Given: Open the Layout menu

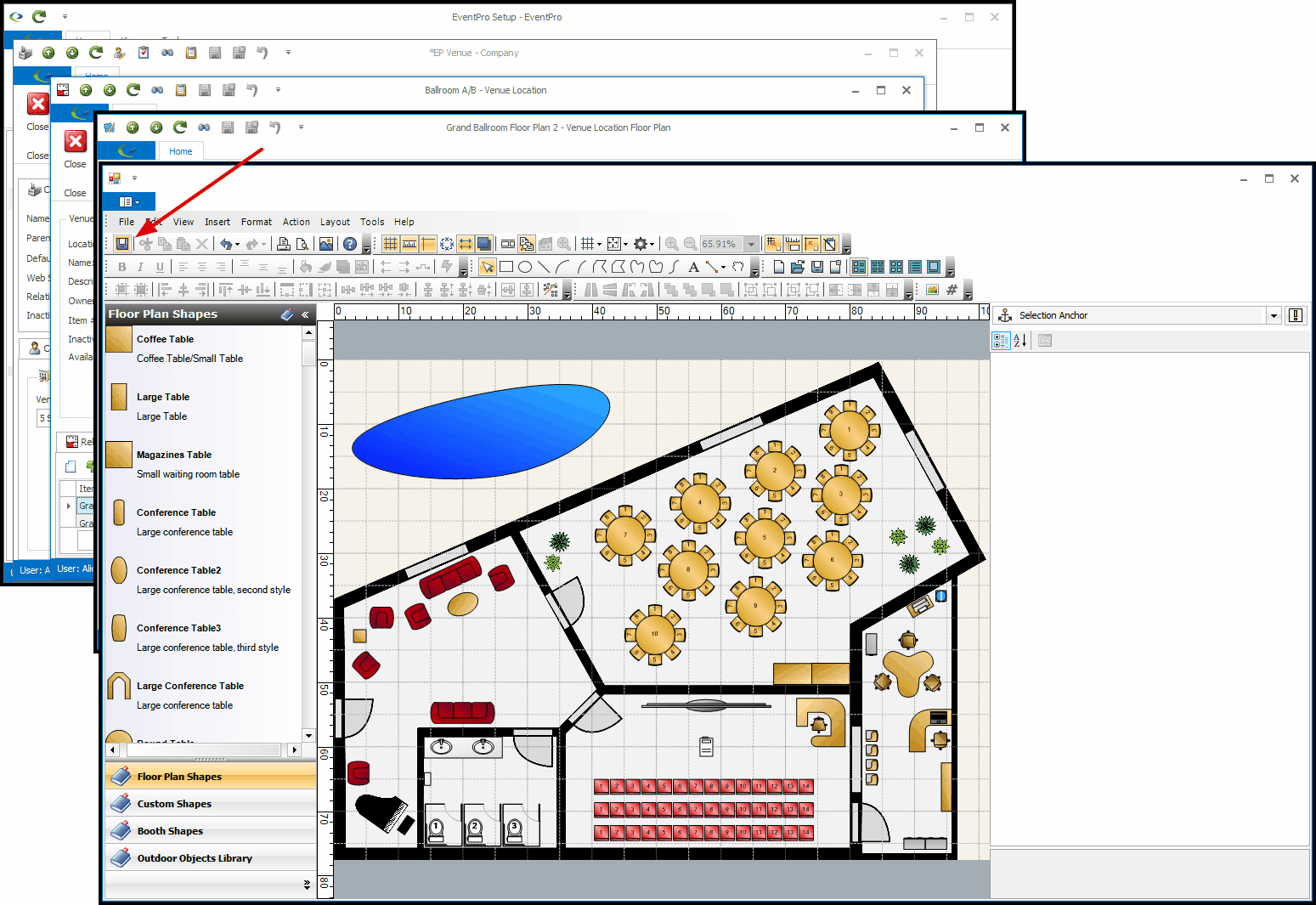Looking at the screenshot, I should click(x=335, y=222).
